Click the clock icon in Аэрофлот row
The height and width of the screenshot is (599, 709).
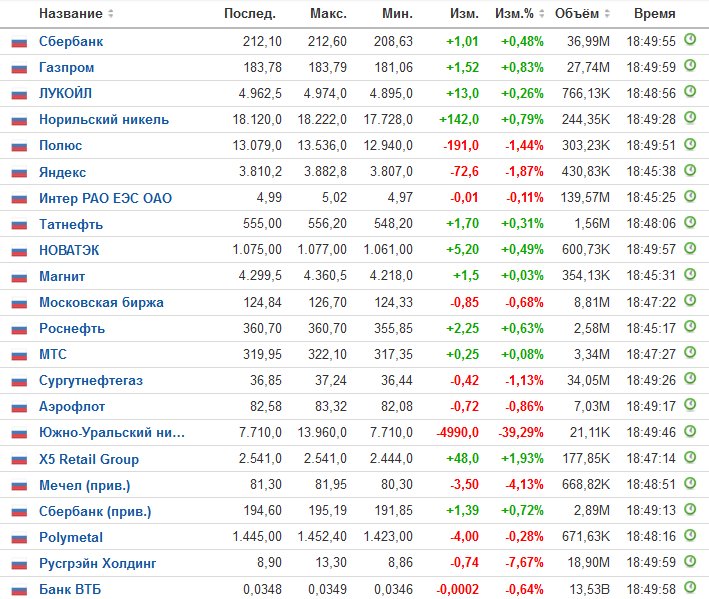[x=690, y=404]
